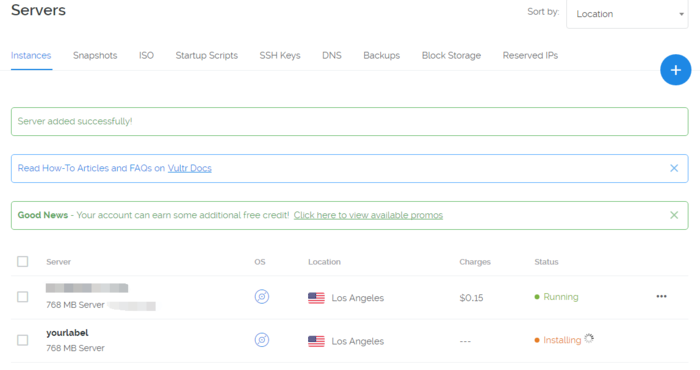
Task: Click the OS disc icon for yourlabel server
Action: (x=262, y=340)
